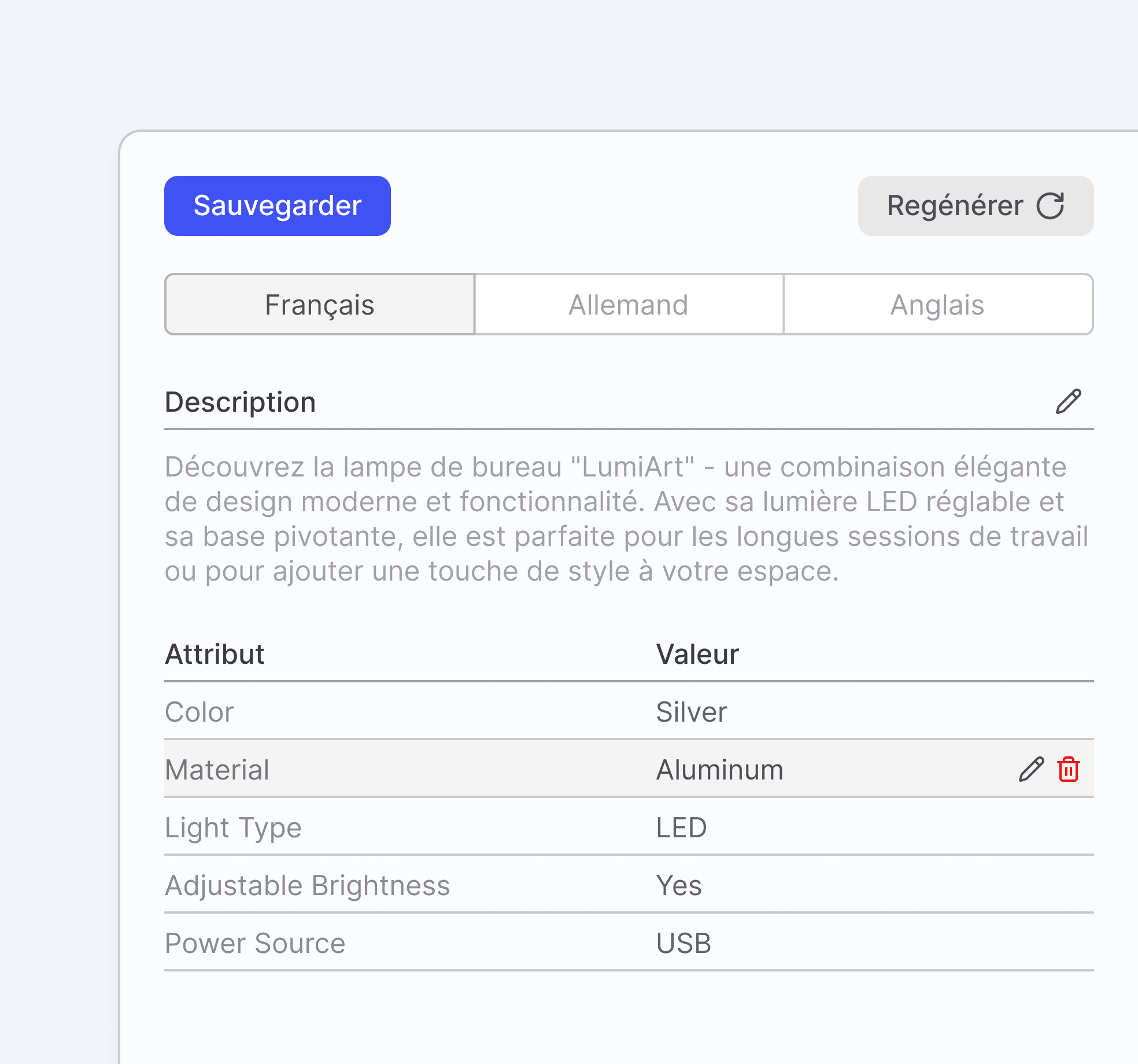Click the Valeur column header
The width and height of the screenshot is (1138, 1064).
point(697,655)
